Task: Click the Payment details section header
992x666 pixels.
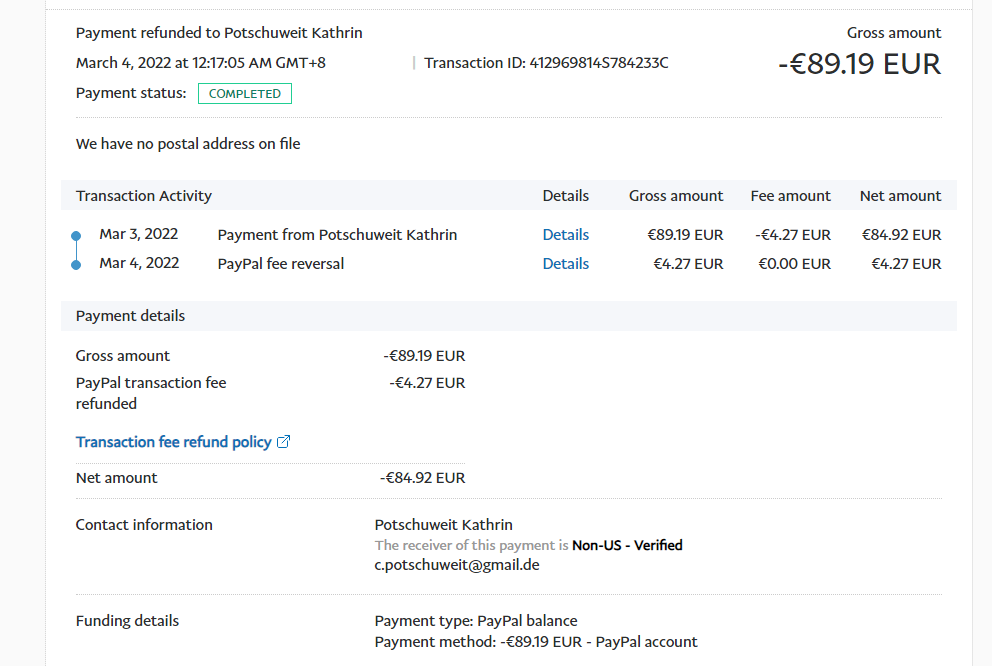Action: coord(130,316)
